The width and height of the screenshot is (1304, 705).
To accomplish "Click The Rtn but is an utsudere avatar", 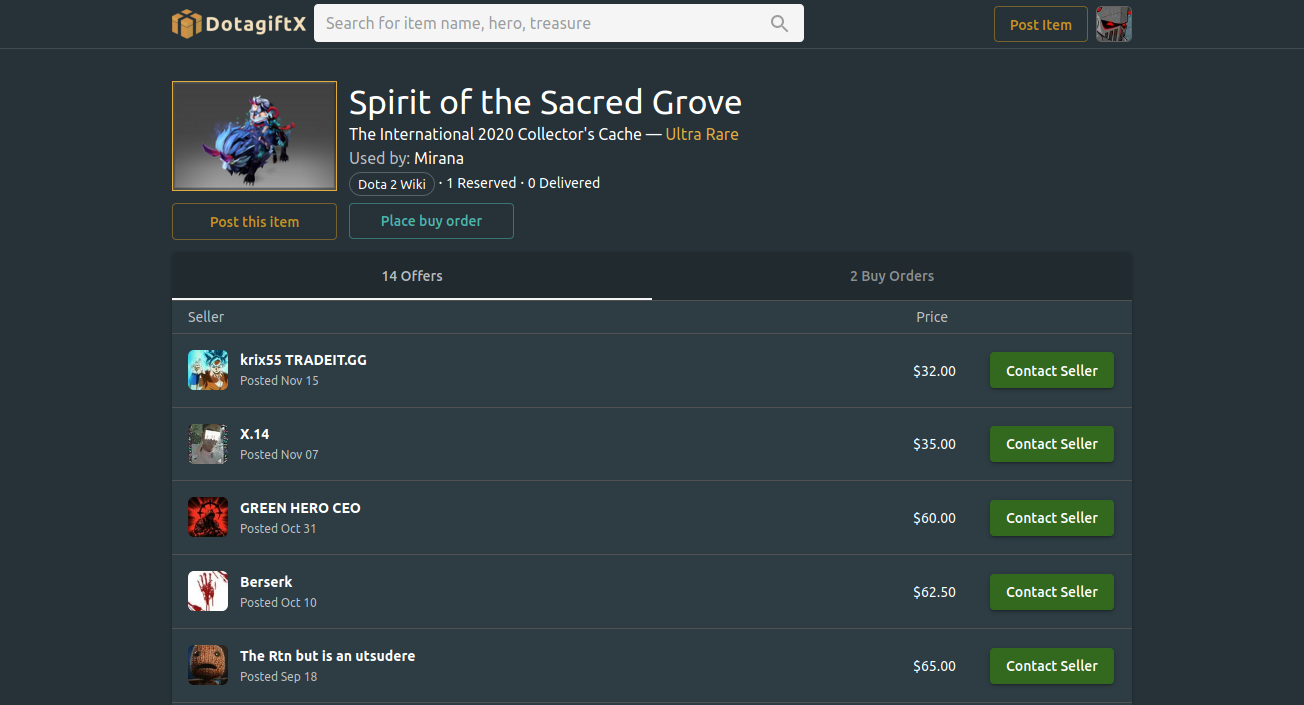I will [208, 666].
